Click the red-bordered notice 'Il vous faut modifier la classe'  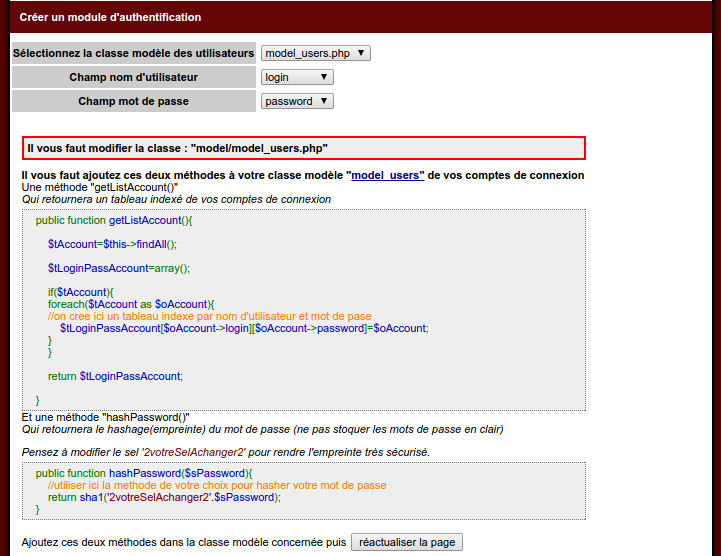304,148
